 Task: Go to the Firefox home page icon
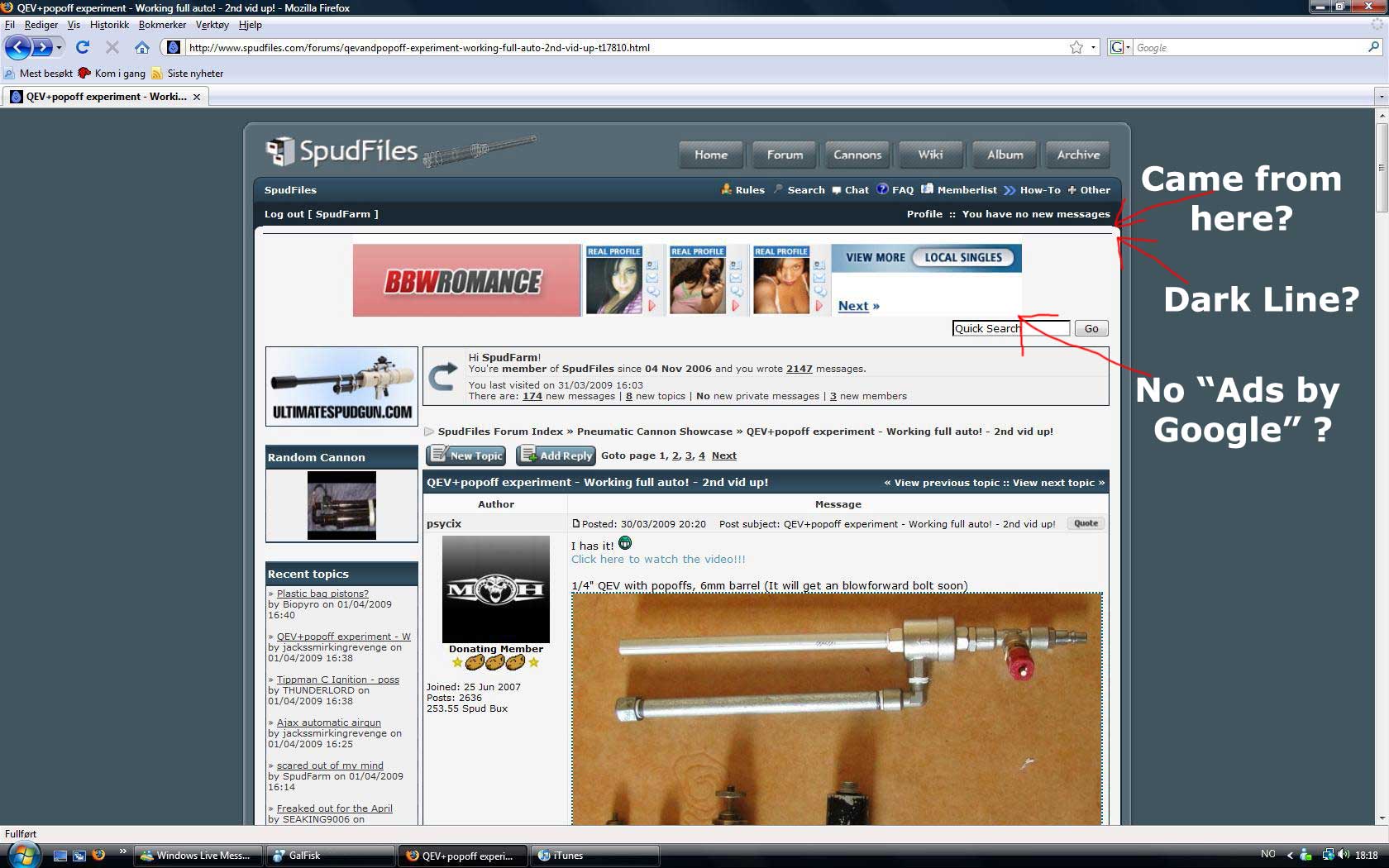(142, 47)
